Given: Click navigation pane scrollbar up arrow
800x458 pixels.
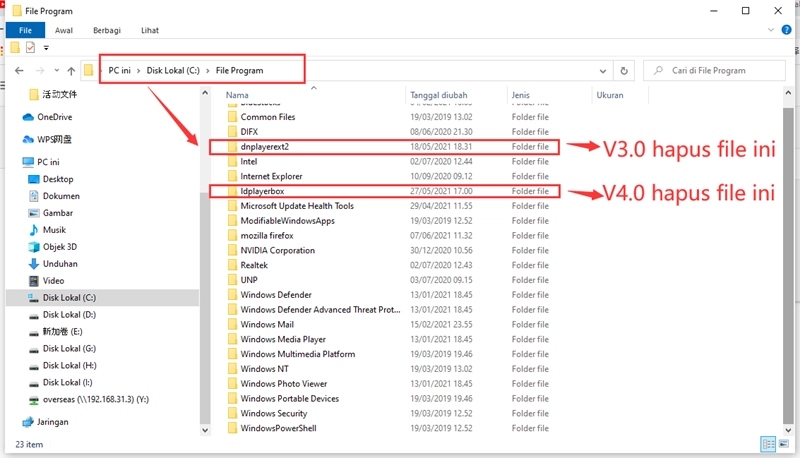Looking at the screenshot, I should [x=205, y=93].
